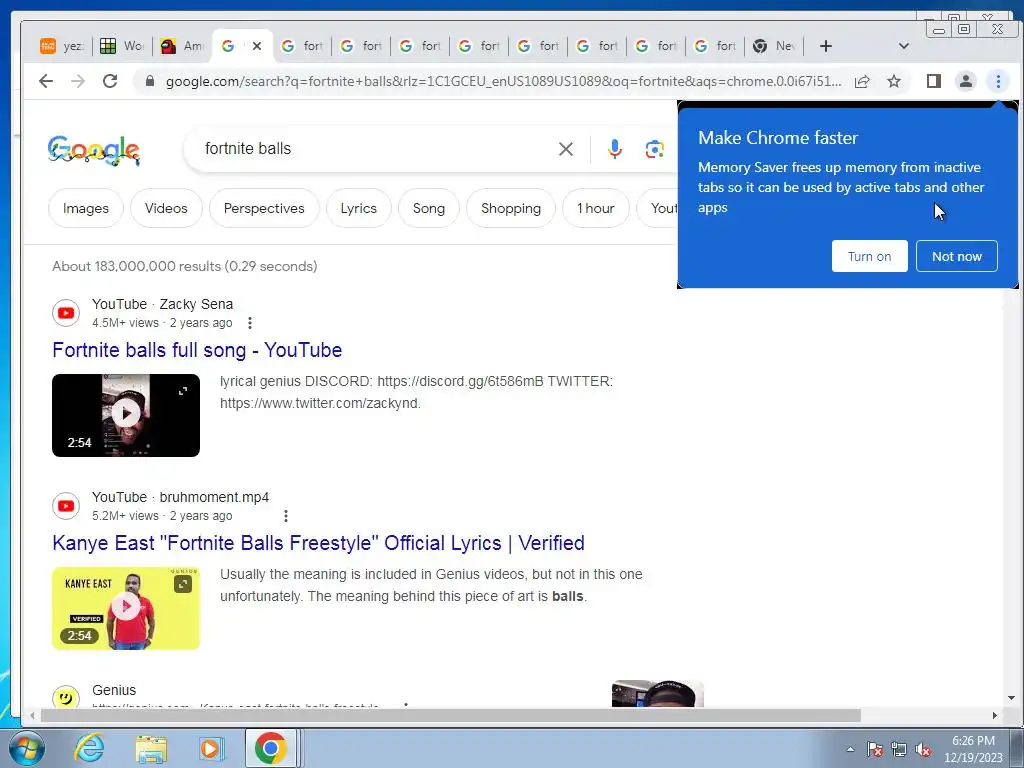Switch to the 'Nev' new tab page tab
This screenshot has height=768, width=1024.
tap(773, 46)
